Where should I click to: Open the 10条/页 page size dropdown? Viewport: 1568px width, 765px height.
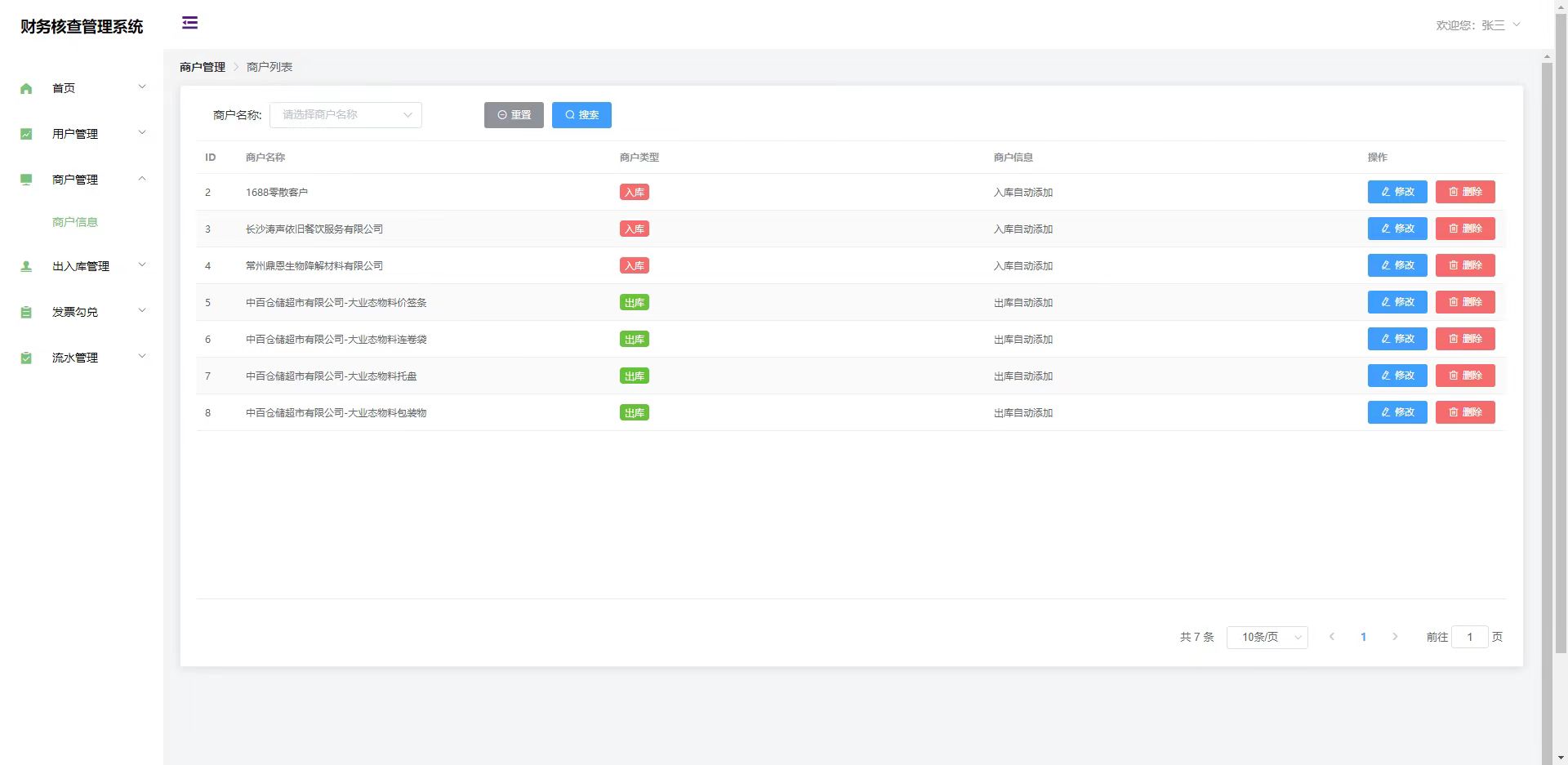pos(1267,637)
